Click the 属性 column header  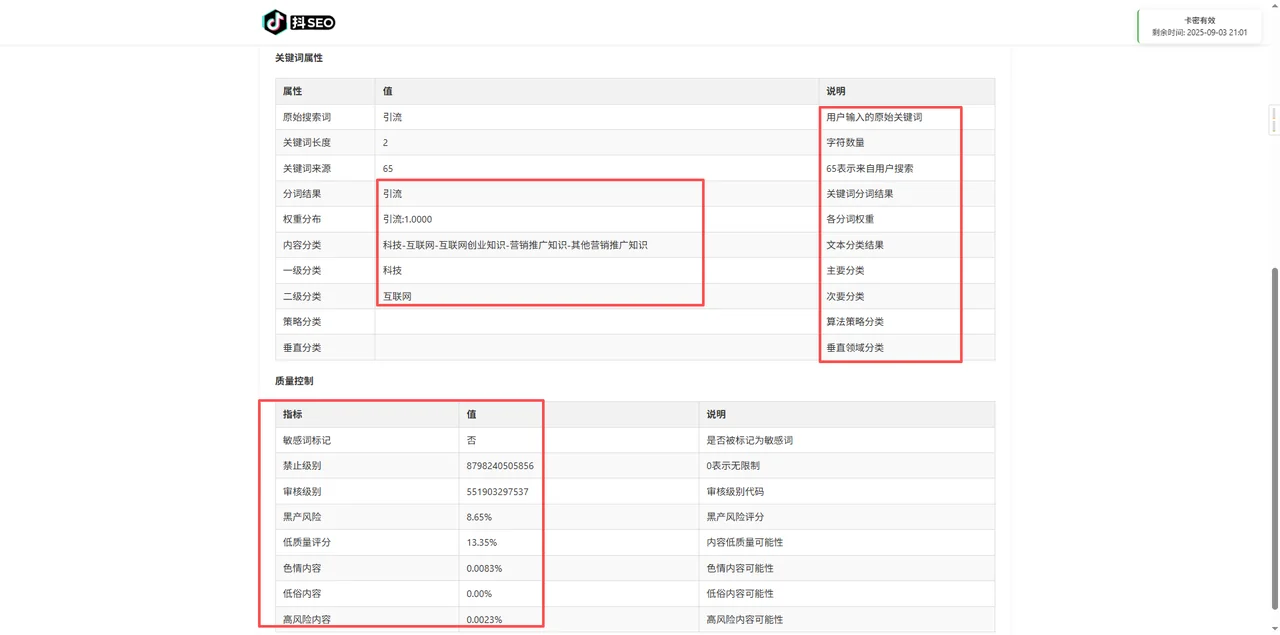[x=325, y=91]
